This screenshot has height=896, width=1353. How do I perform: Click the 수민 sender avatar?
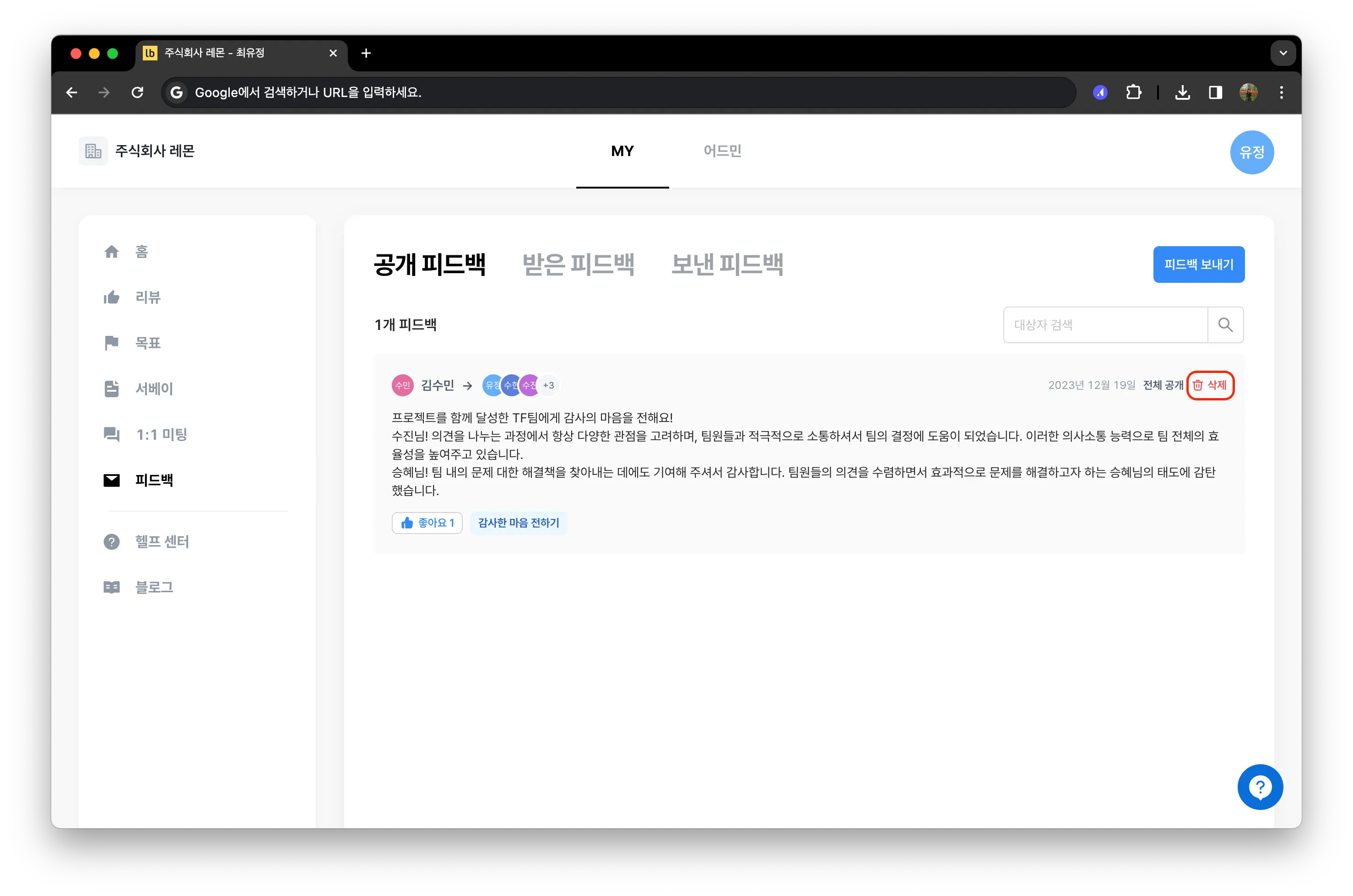(x=402, y=385)
